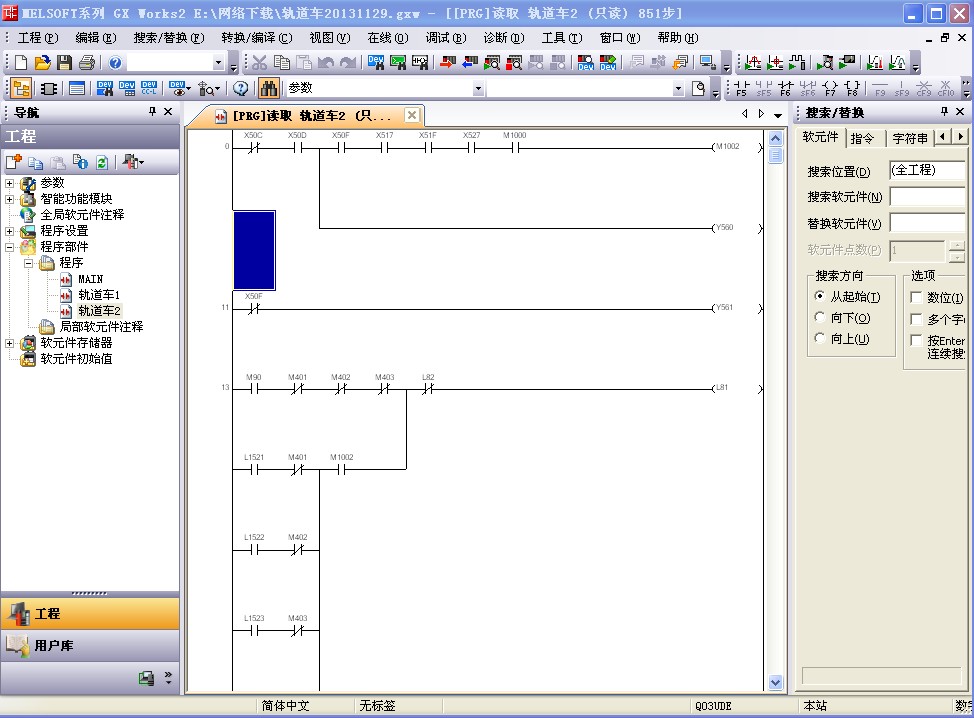This screenshot has height=718, width=974.
Task: Switch to the 指令 search tab
Action: pyautogui.click(x=862, y=138)
